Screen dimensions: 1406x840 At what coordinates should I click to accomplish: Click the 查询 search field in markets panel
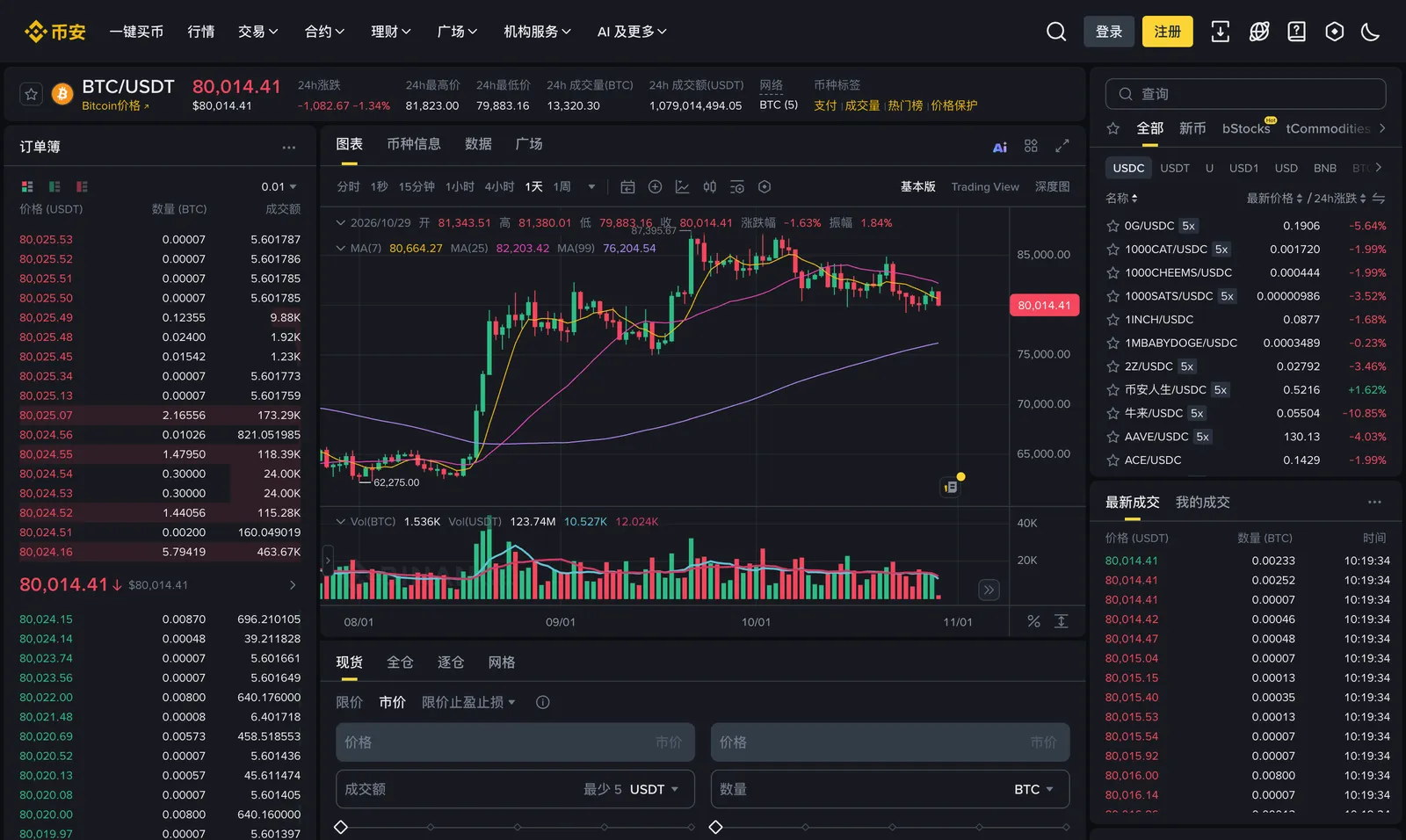(1245, 94)
